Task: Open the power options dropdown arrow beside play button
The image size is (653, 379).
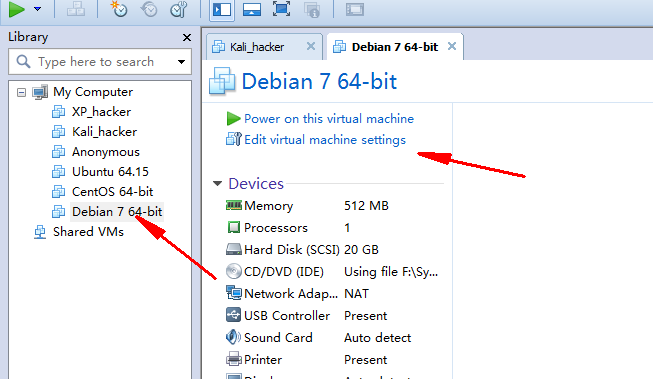Action: 37,9
